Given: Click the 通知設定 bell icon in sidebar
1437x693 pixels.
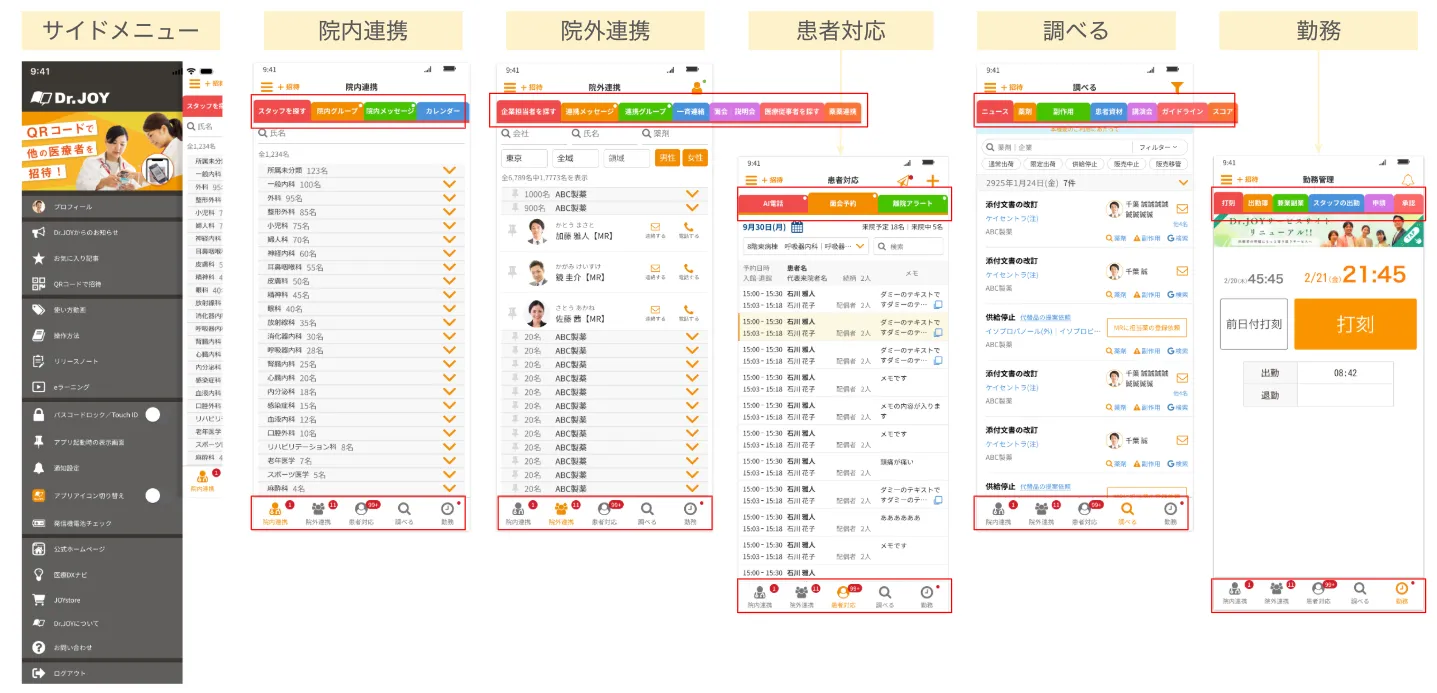Looking at the screenshot, I should click(39, 467).
